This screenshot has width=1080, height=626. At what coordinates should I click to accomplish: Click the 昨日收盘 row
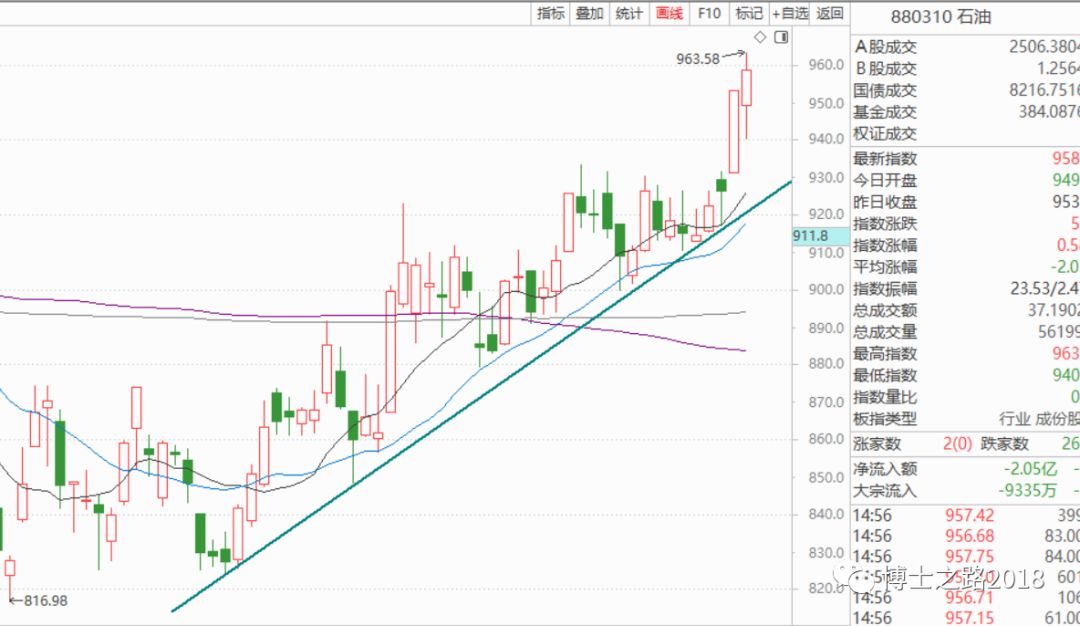click(x=966, y=202)
